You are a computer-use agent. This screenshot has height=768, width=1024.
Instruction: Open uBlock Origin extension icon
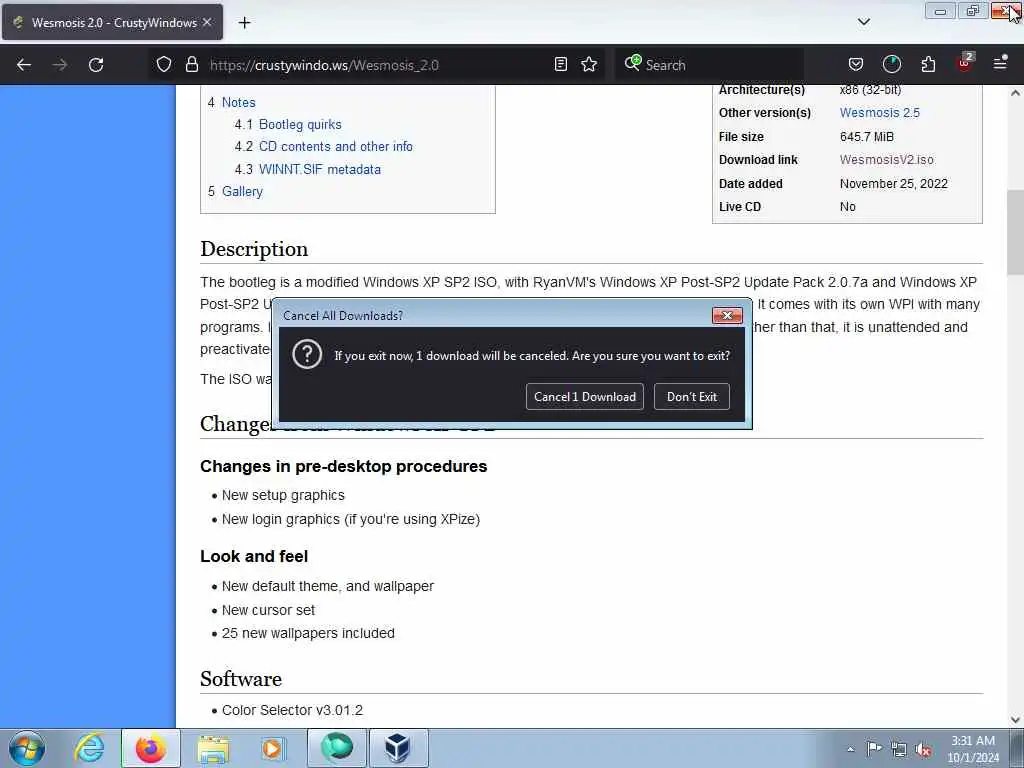point(965,63)
